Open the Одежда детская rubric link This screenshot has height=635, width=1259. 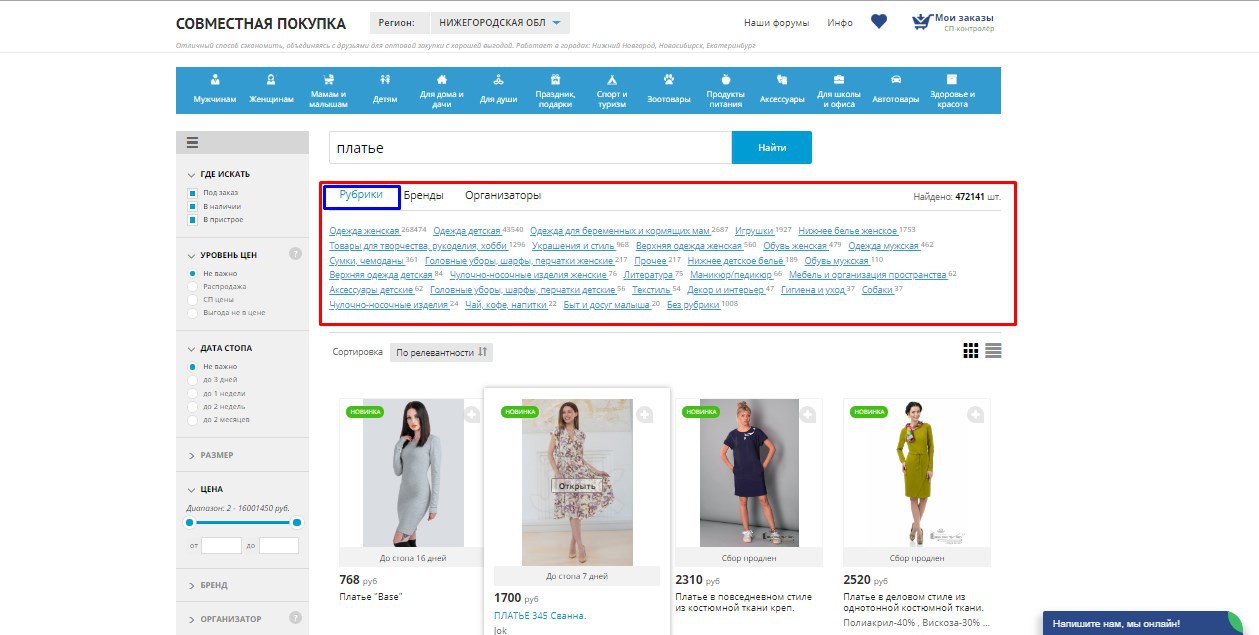pyautogui.click(x=467, y=231)
